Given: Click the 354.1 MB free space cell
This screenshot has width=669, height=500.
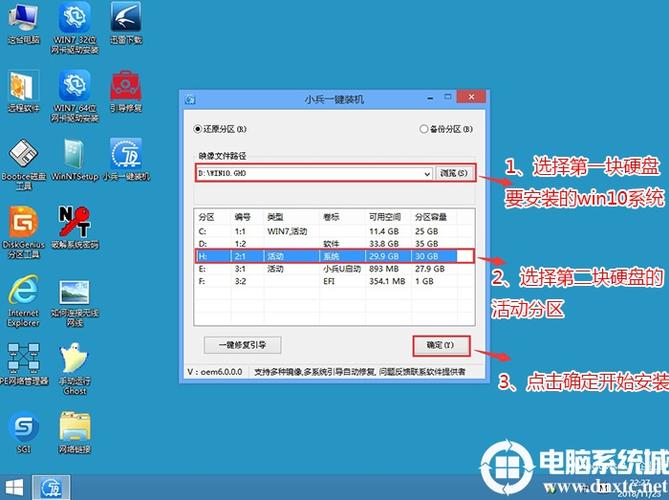Looking at the screenshot, I should pyautogui.click(x=387, y=282).
